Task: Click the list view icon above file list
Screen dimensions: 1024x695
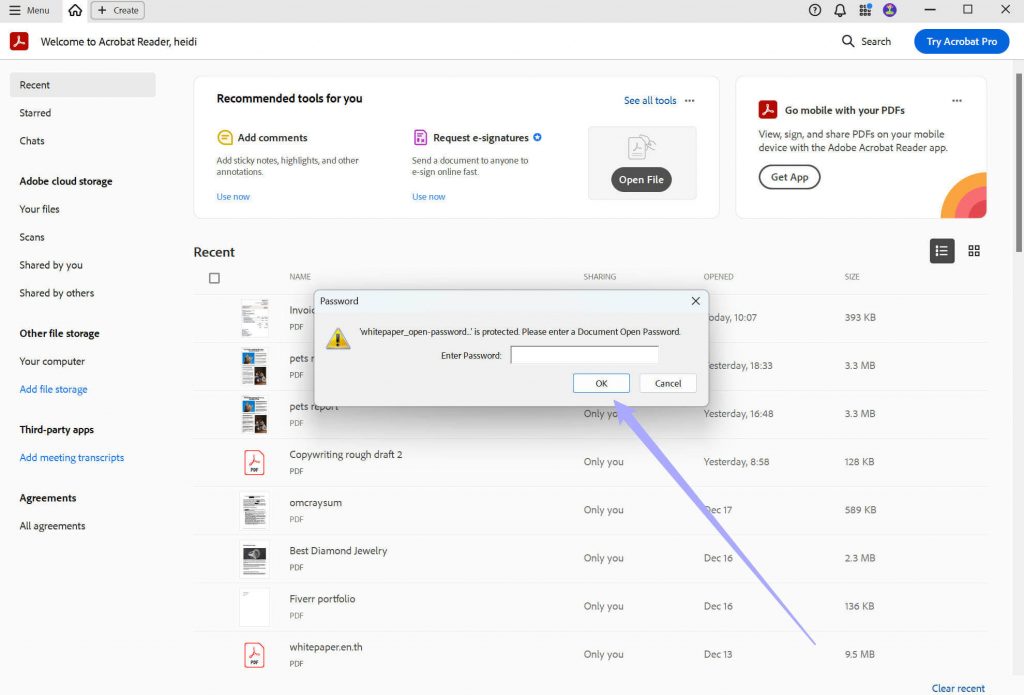Action: (941, 251)
